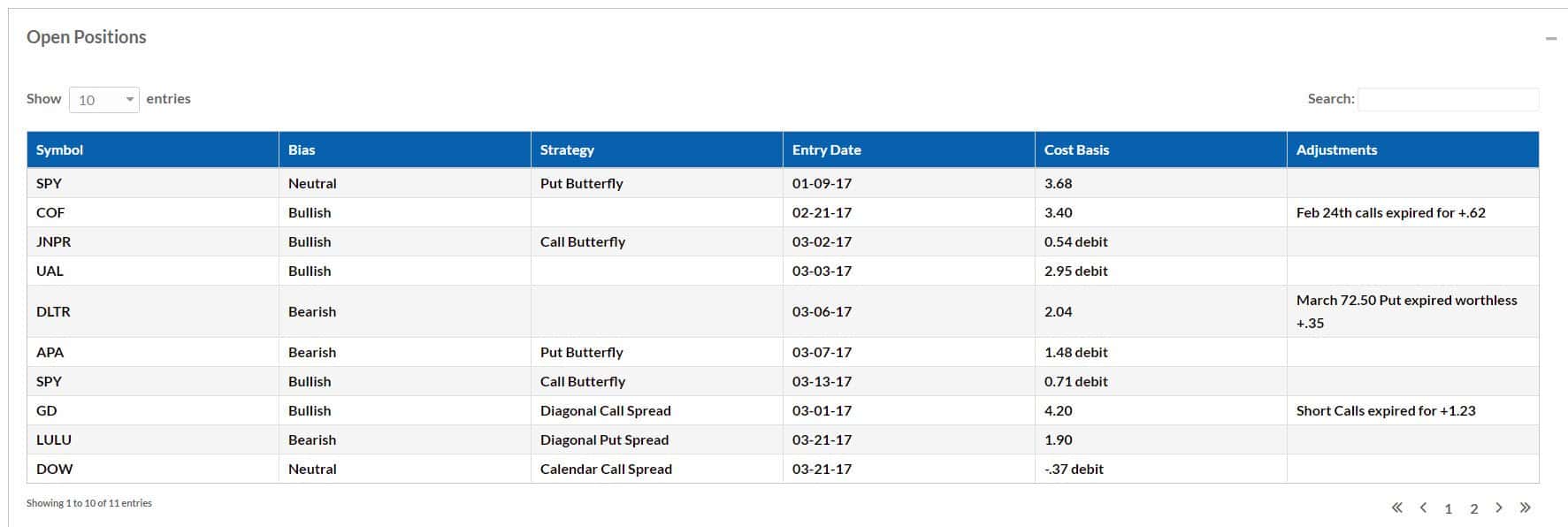
Task: Sort by Cost Basis header
Action: coord(1161,149)
